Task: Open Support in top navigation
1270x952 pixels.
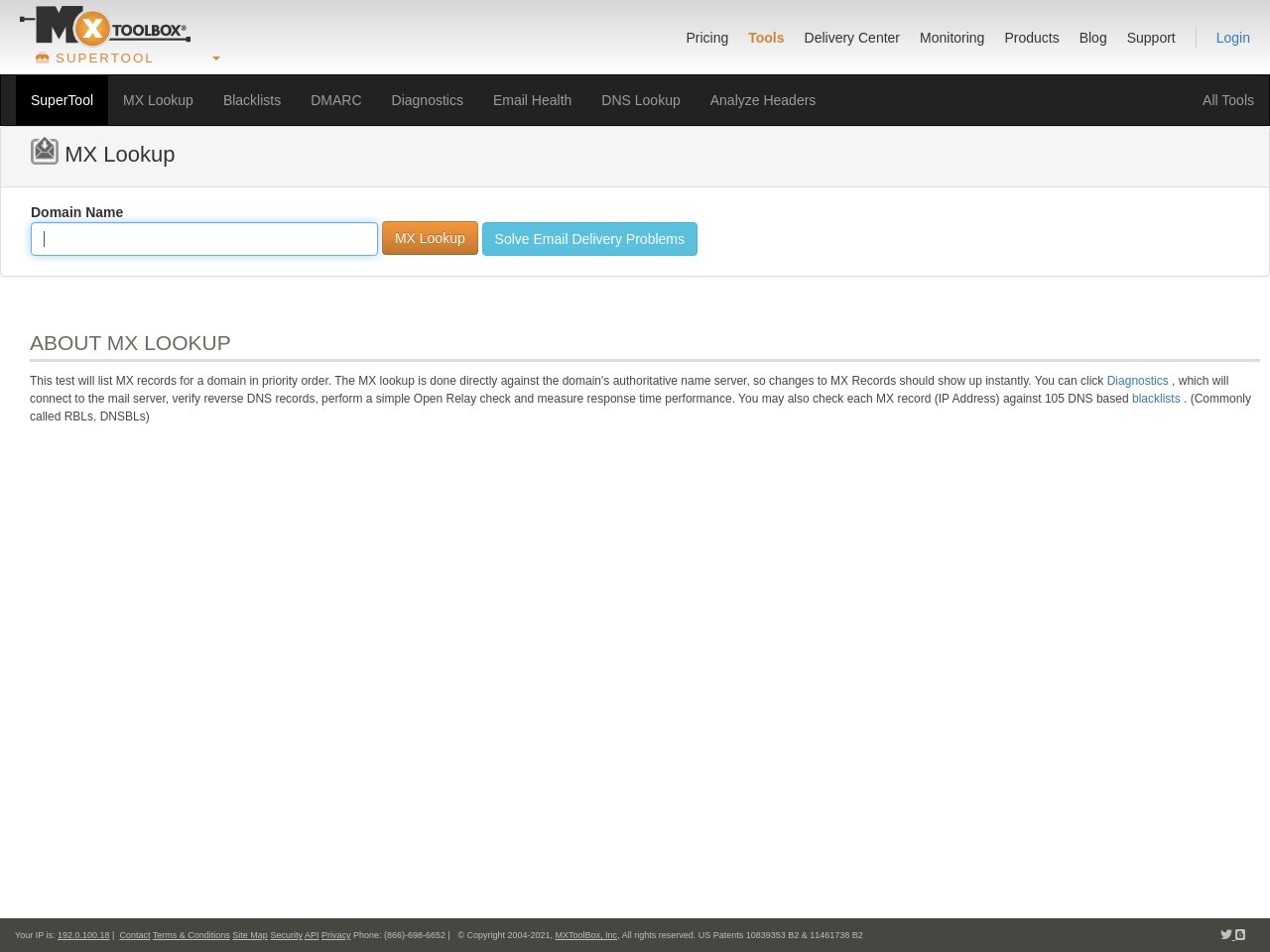Action: point(1151,38)
